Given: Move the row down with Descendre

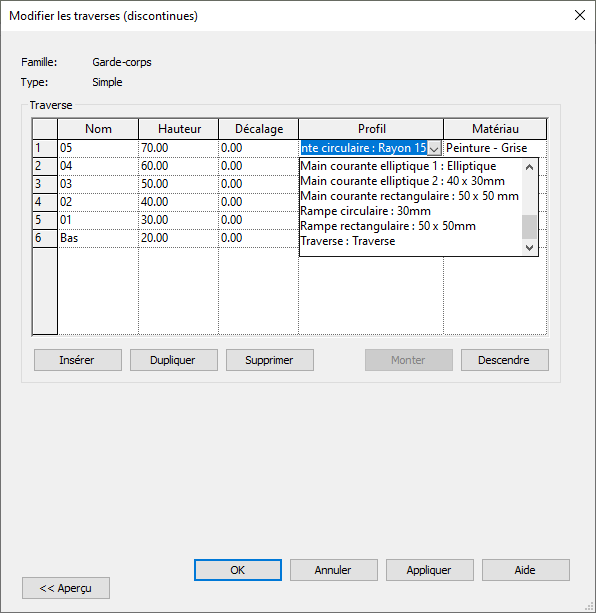Looking at the screenshot, I should tap(505, 360).
